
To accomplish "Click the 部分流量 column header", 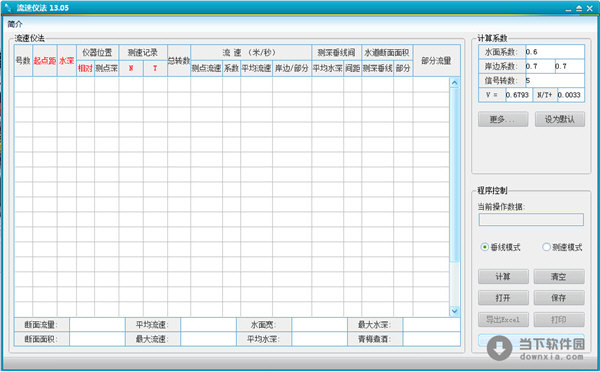I will tap(436, 60).
